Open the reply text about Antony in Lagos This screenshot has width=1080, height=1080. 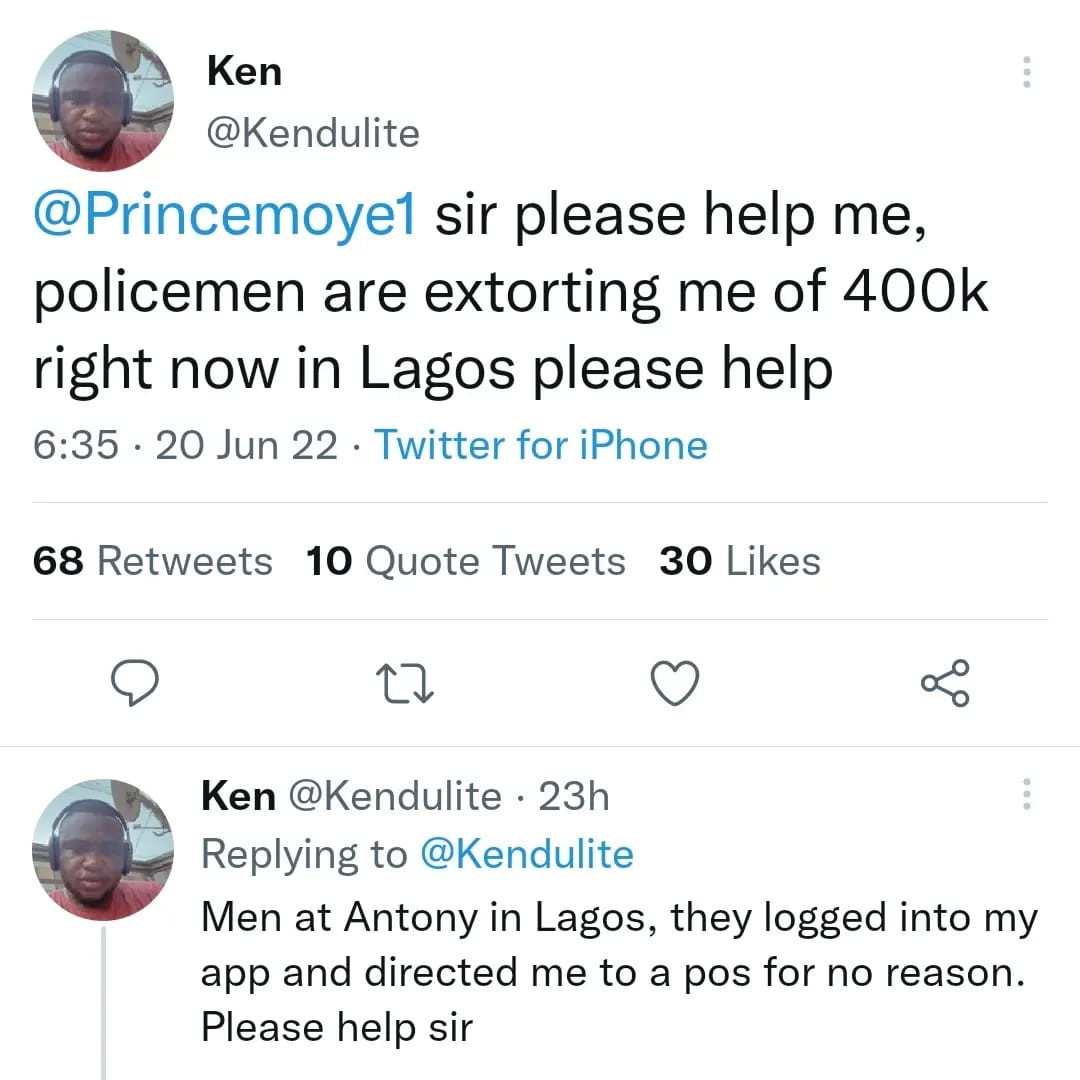618,972
